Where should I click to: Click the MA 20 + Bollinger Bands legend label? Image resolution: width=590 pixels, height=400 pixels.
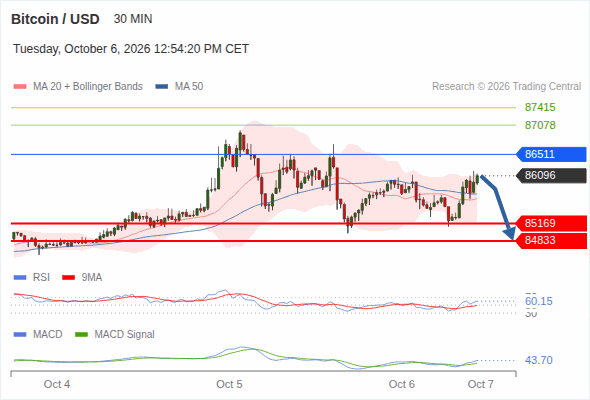pos(88,87)
